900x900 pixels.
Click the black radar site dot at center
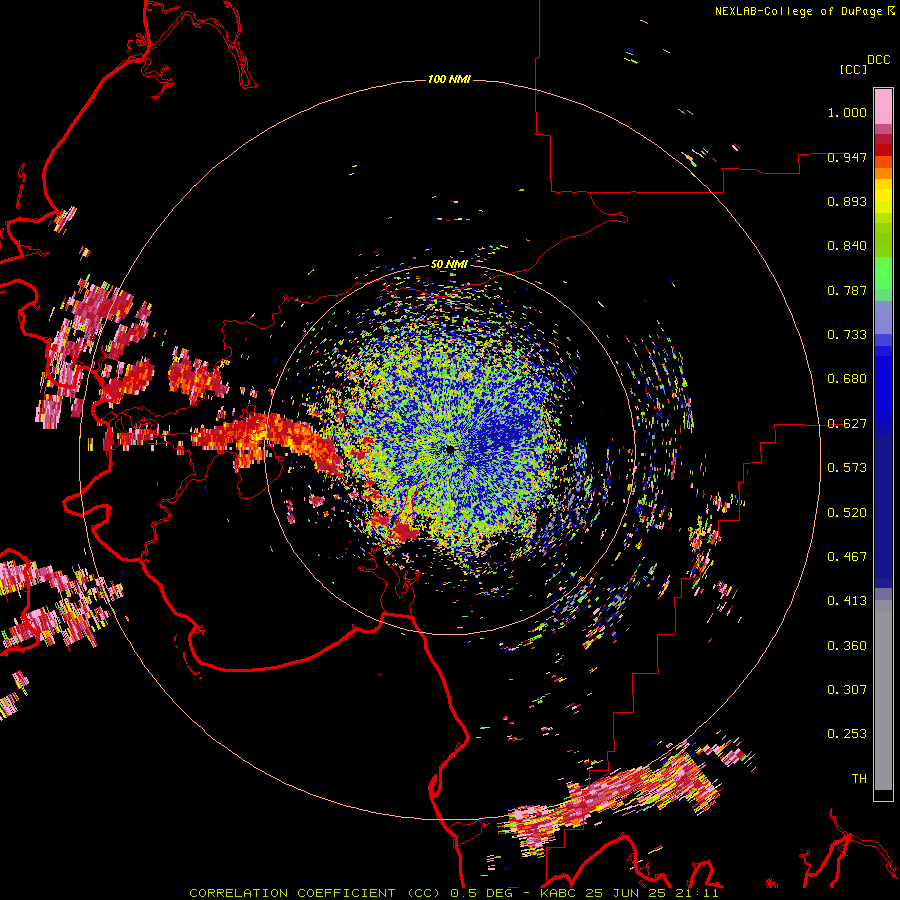click(x=450, y=450)
